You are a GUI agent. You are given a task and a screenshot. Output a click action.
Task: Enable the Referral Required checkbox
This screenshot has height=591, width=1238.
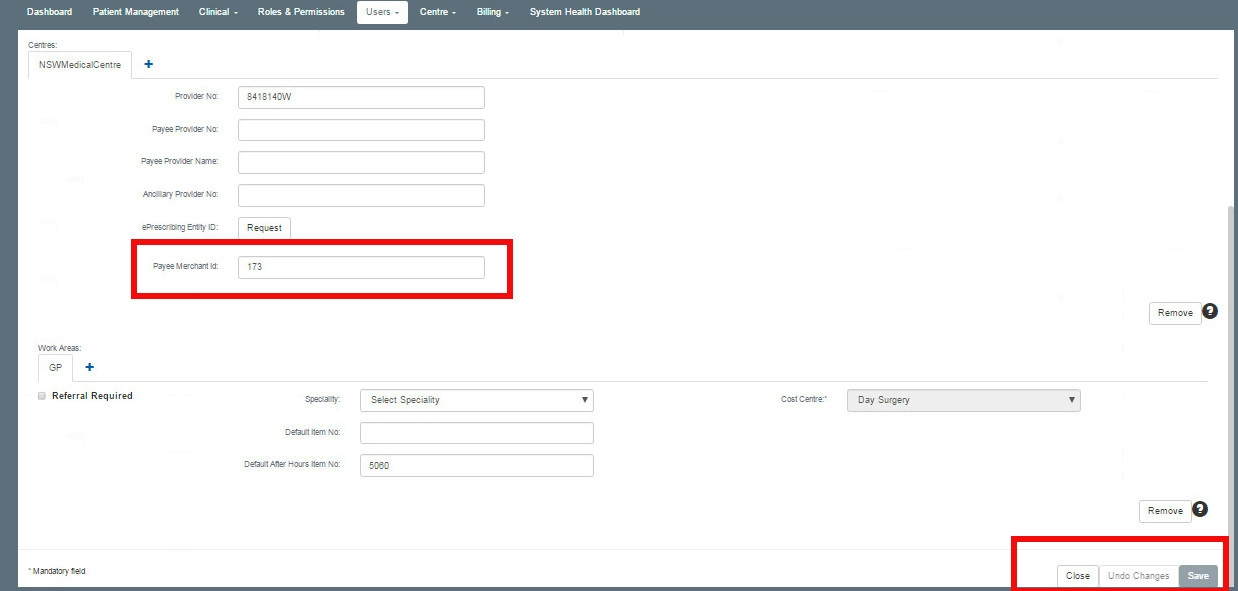(x=41, y=395)
